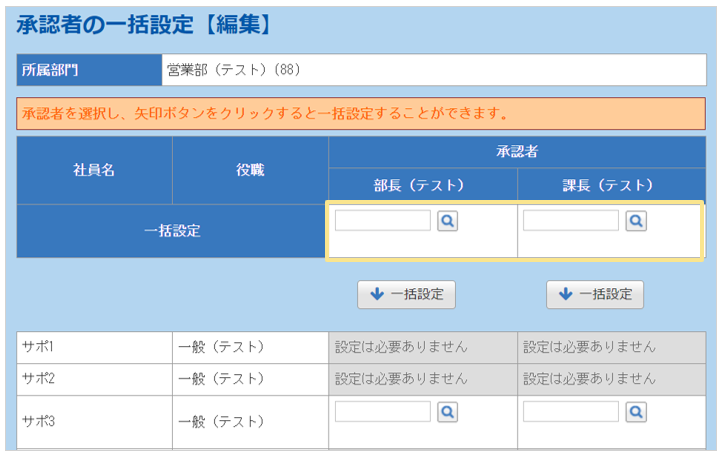Screen dimensions: 721x454
Task: Click the 営業部(テスト)(88) department field
Action: tap(433, 71)
